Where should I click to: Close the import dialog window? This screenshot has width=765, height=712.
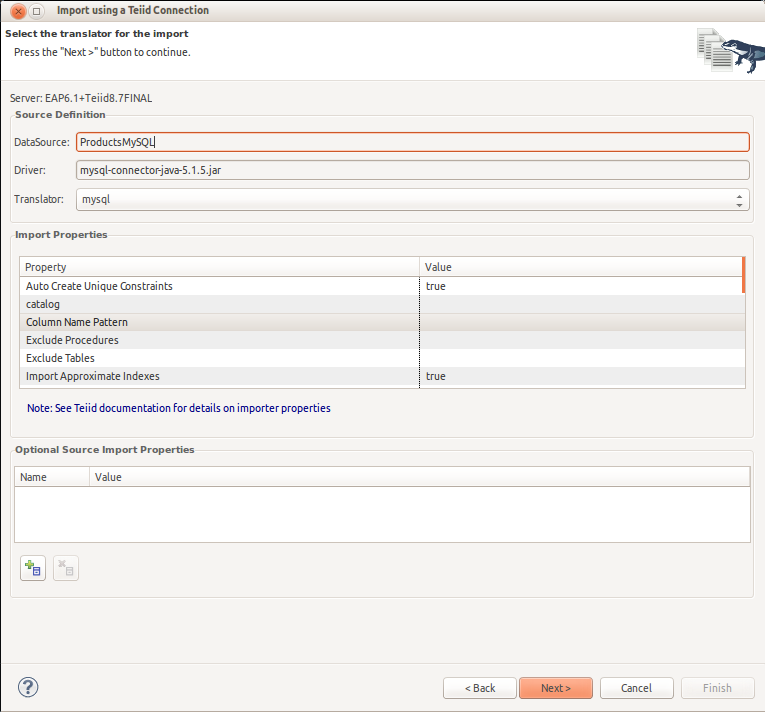click(17, 11)
